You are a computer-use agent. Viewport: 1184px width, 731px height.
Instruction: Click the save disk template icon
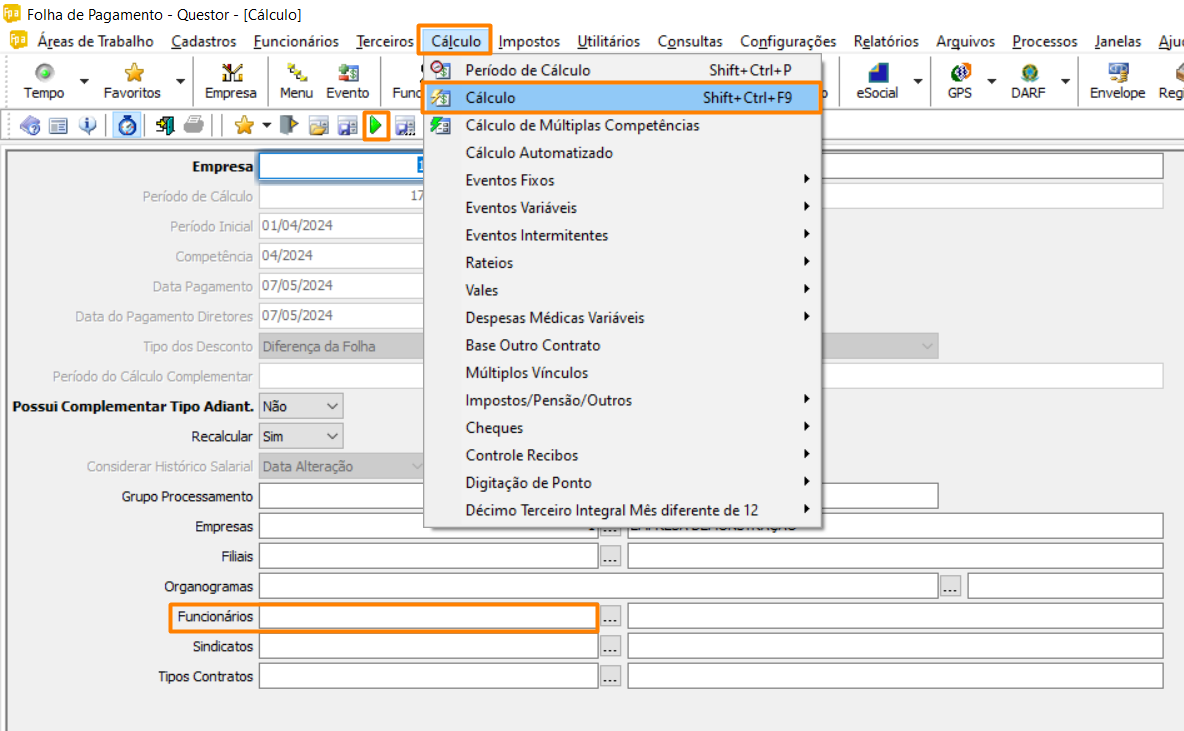pyautogui.click(x=347, y=125)
